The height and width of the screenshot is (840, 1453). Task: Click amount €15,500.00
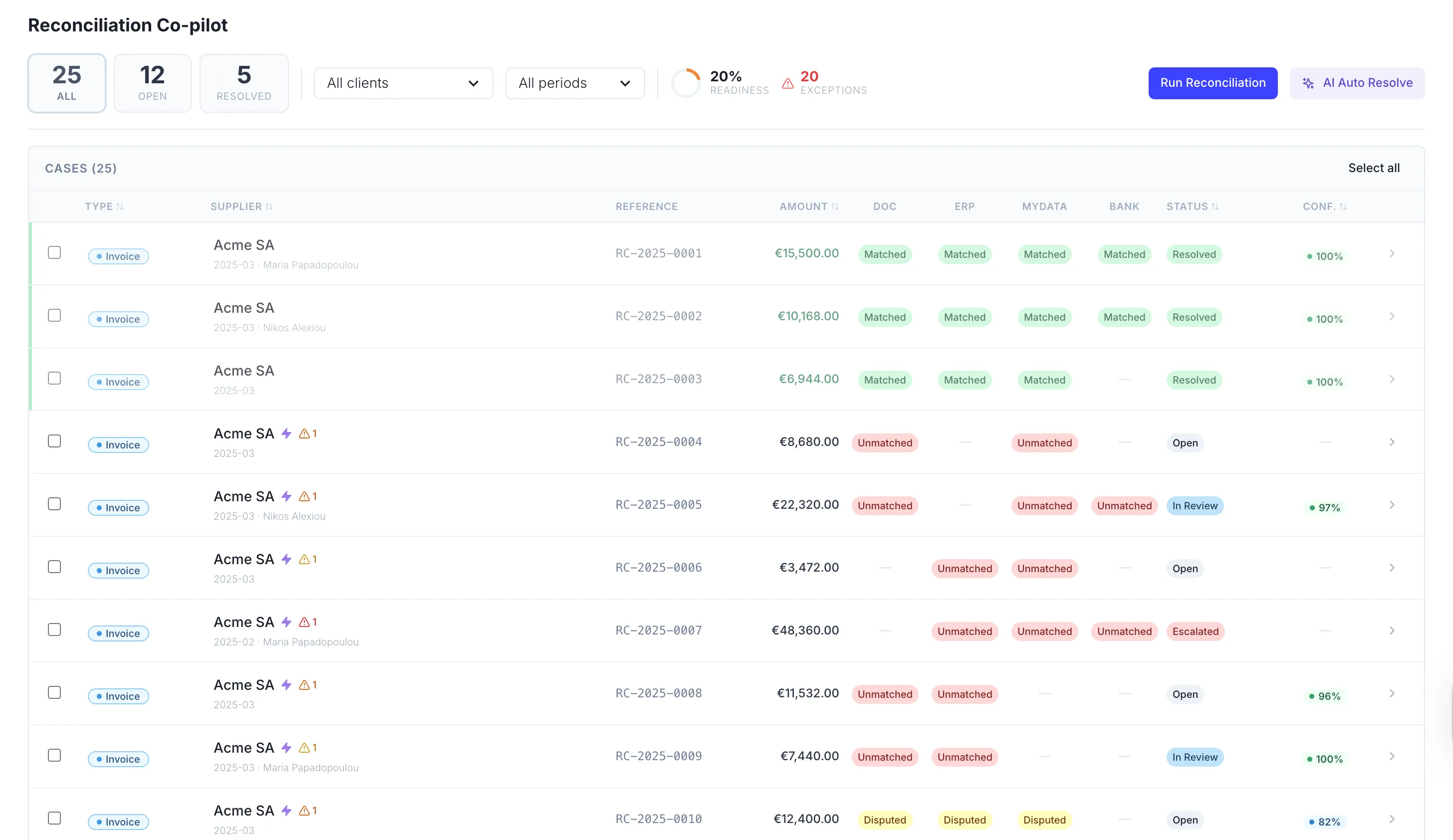[x=807, y=253]
